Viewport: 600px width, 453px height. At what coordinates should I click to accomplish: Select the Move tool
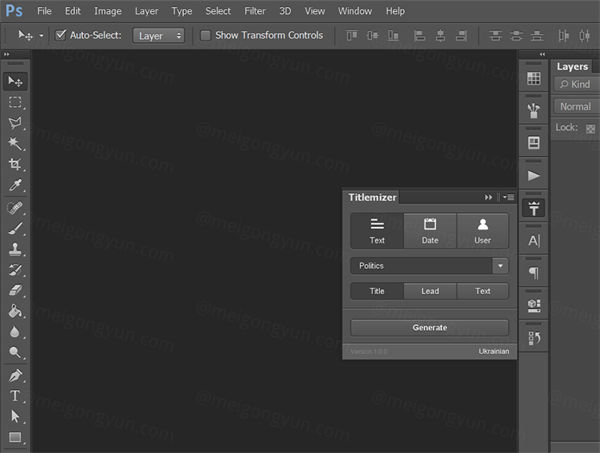(x=15, y=81)
